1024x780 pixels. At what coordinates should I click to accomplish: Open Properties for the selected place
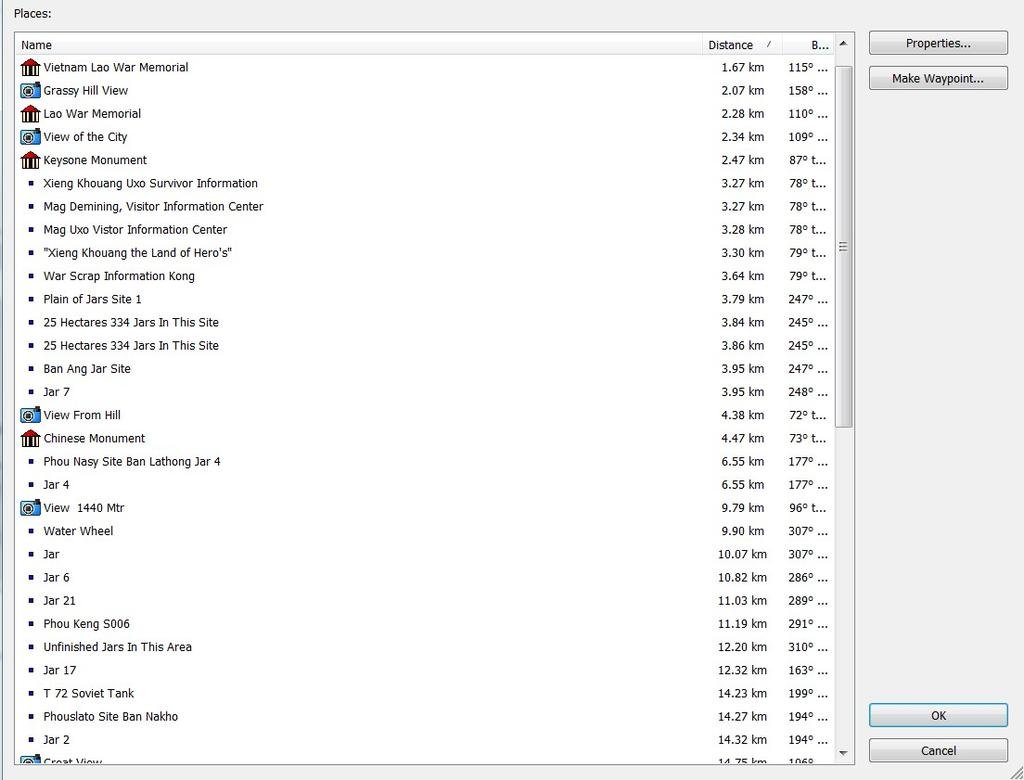pos(938,43)
